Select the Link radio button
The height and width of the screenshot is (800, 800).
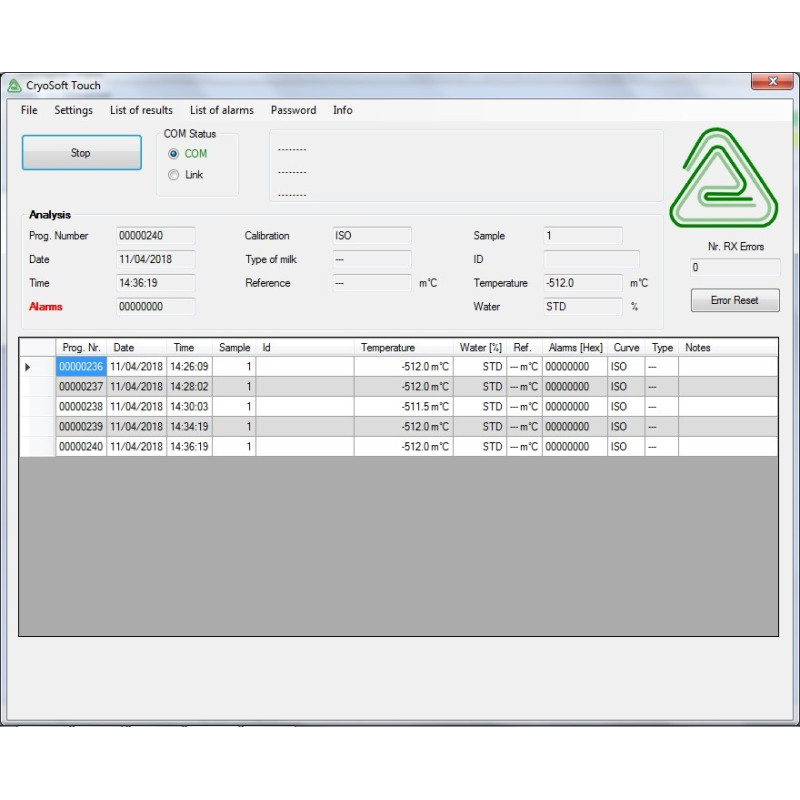pos(174,175)
